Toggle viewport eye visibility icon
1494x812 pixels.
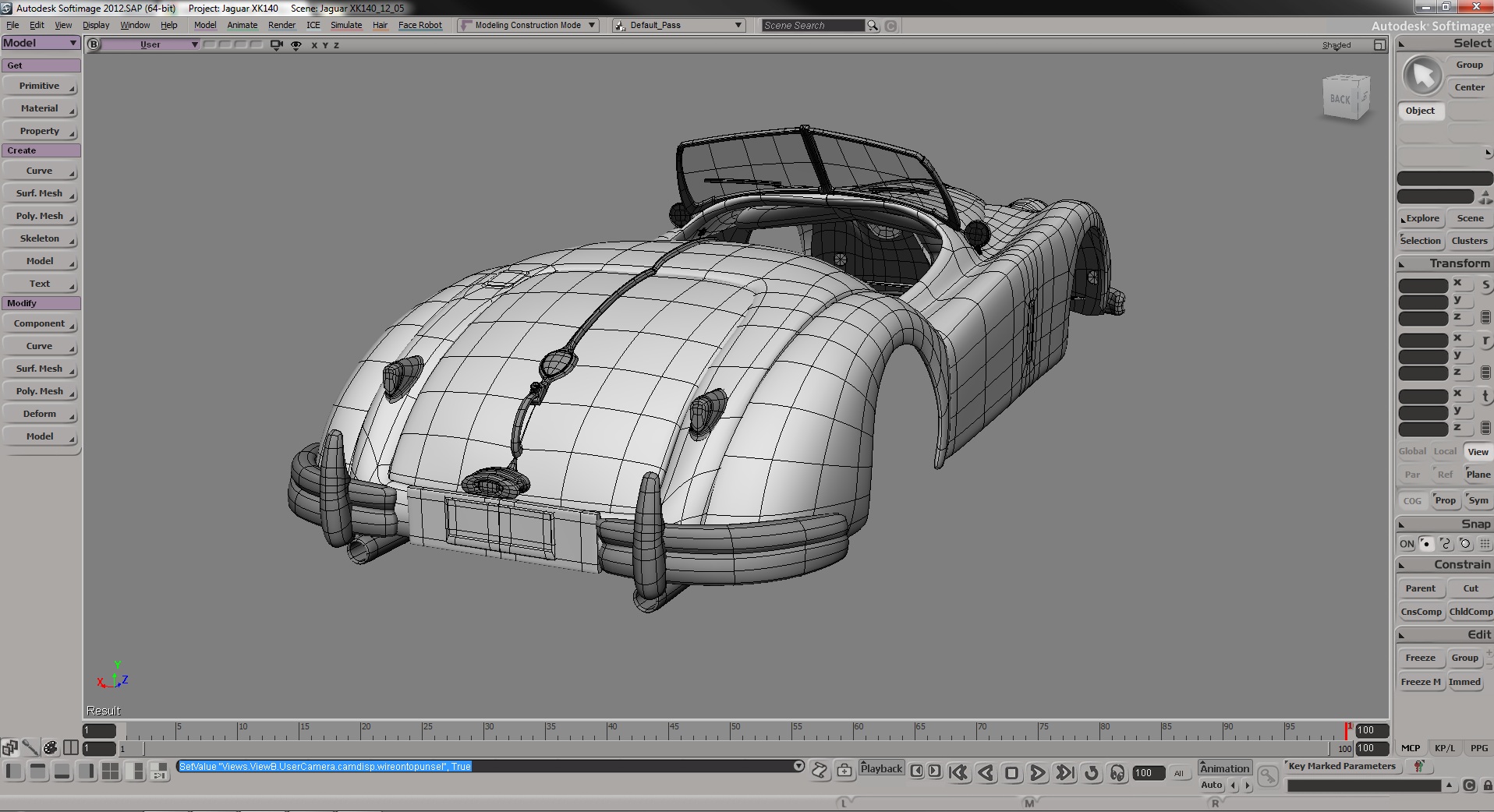pyautogui.click(x=296, y=45)
